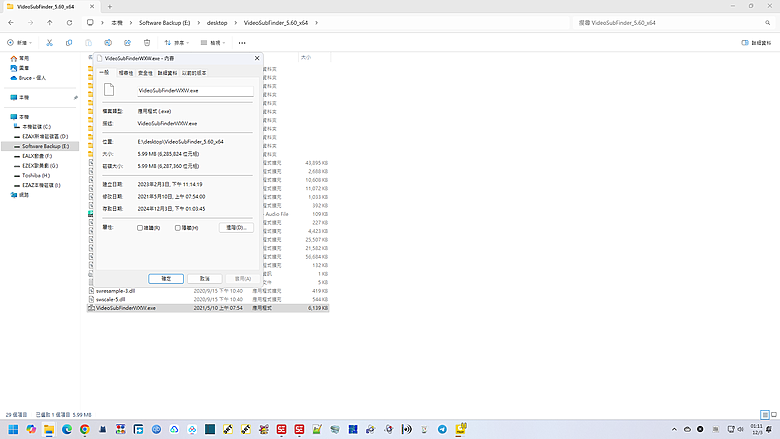Open the Sort dropdown in toolbar

[177, 43]
